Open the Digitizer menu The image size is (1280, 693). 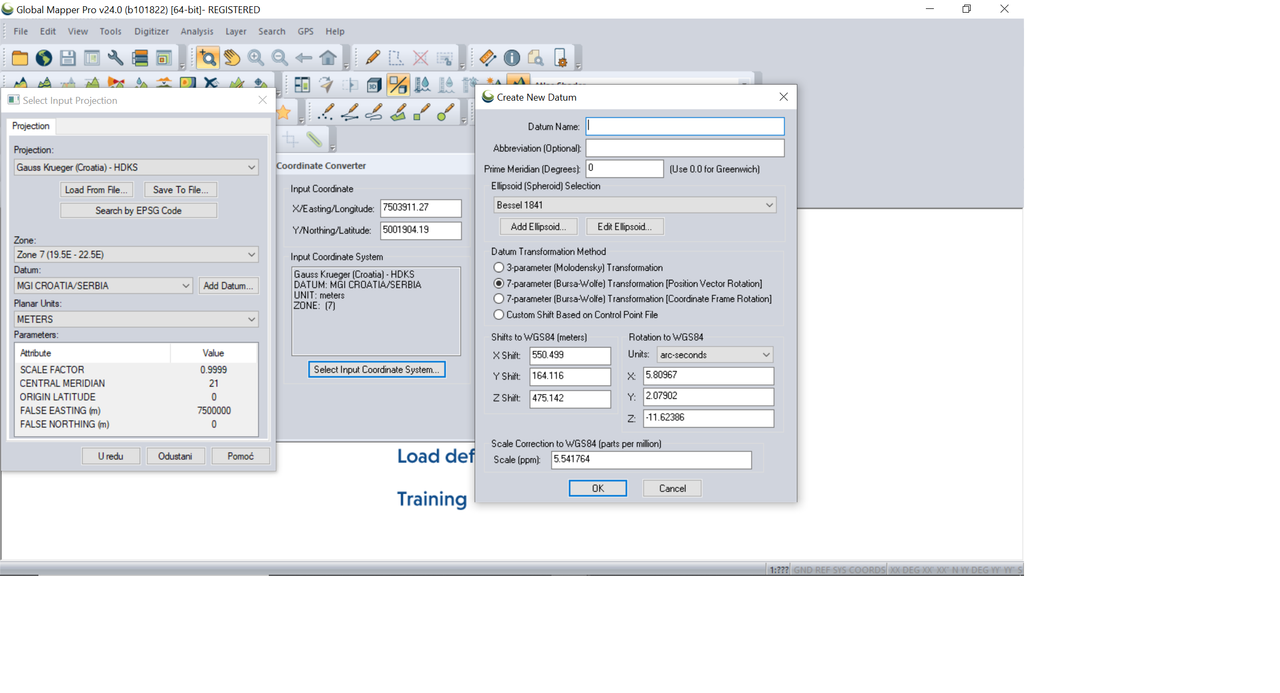tap(151, 31)
